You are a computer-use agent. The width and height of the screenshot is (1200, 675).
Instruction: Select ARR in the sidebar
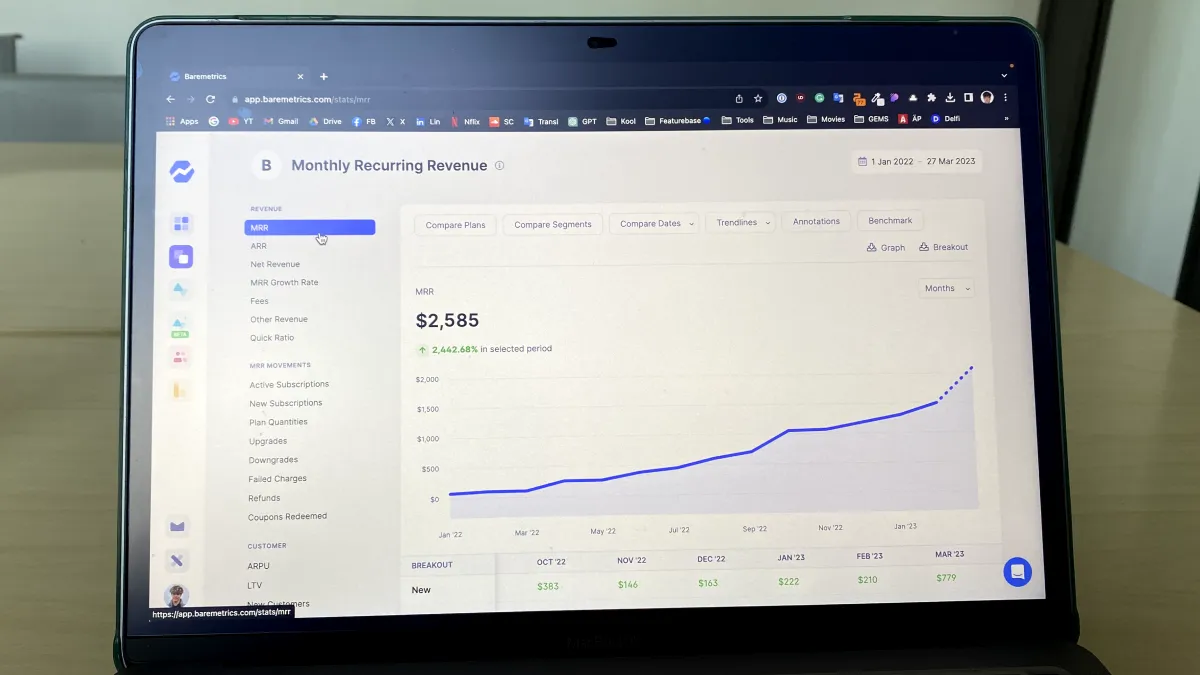click(x=259, y=246)
